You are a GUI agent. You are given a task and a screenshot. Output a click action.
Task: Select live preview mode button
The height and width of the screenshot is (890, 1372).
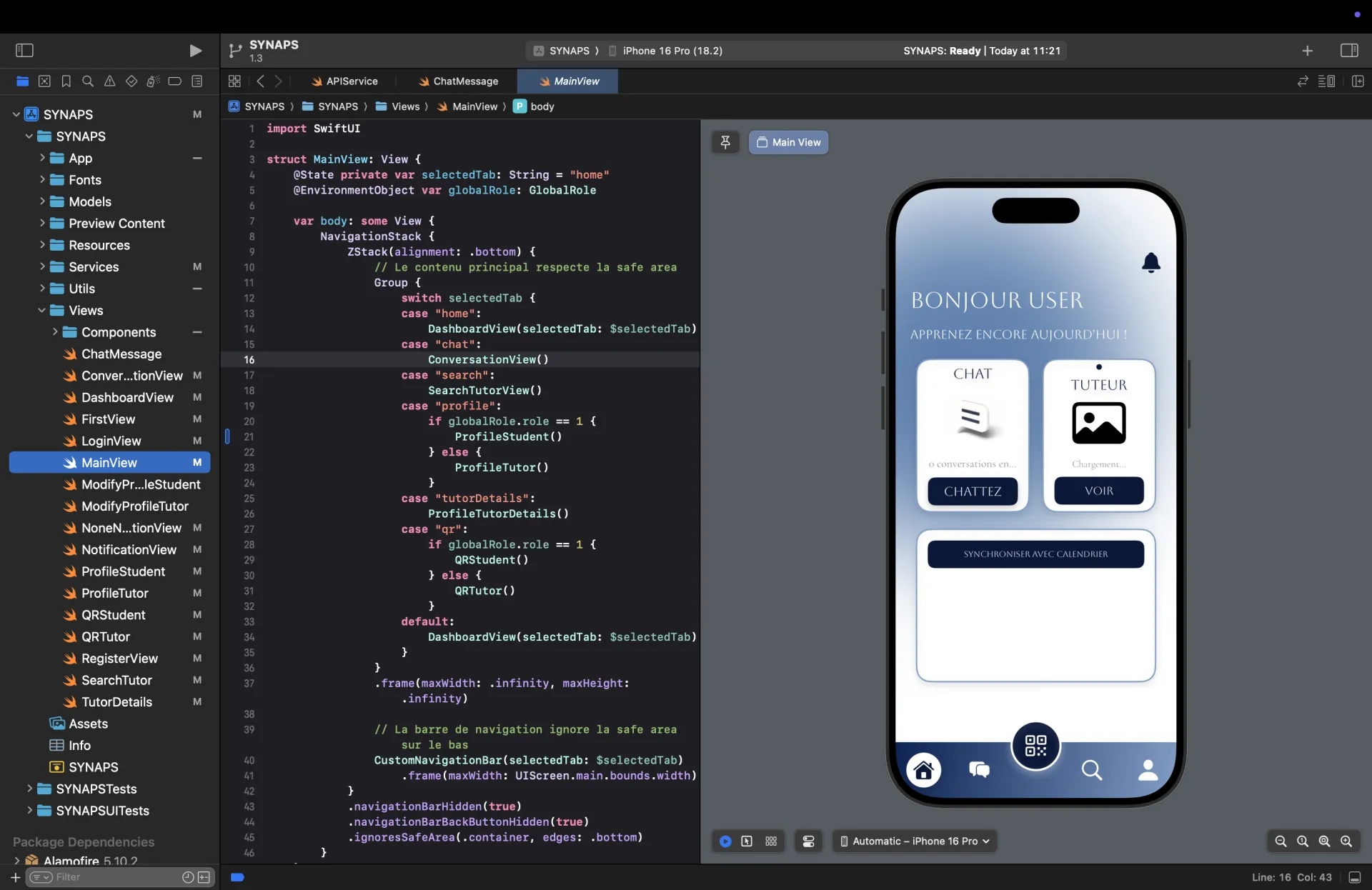pos(725,841)
